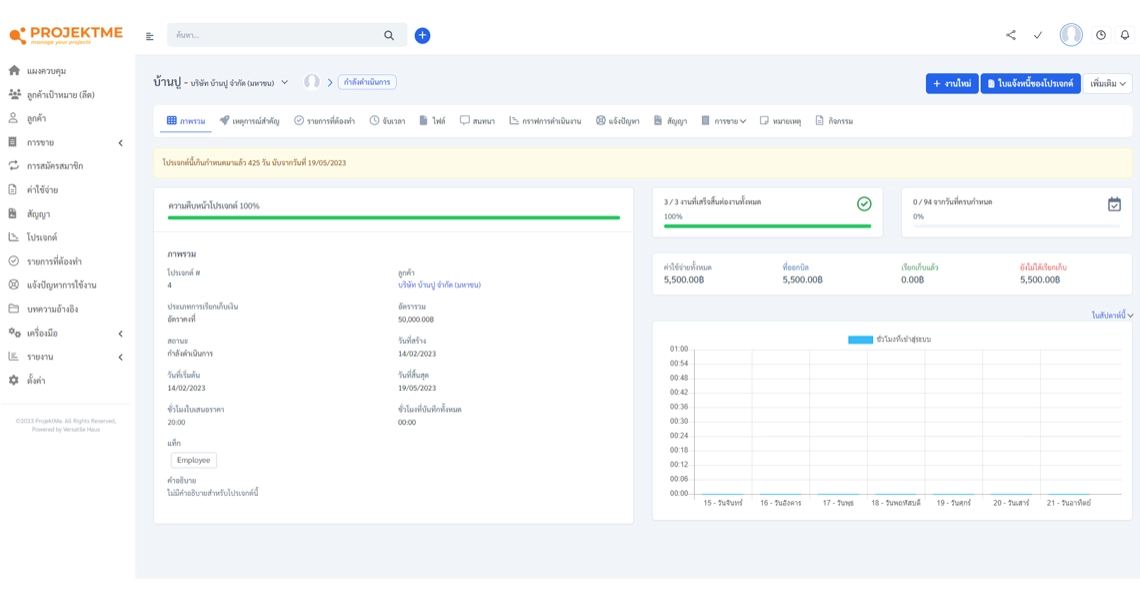Viewport: 1140px width, 597px height.
Task: Switch to the จับเวลา tab
Action: pyautogui.click(x=387, y=121)
